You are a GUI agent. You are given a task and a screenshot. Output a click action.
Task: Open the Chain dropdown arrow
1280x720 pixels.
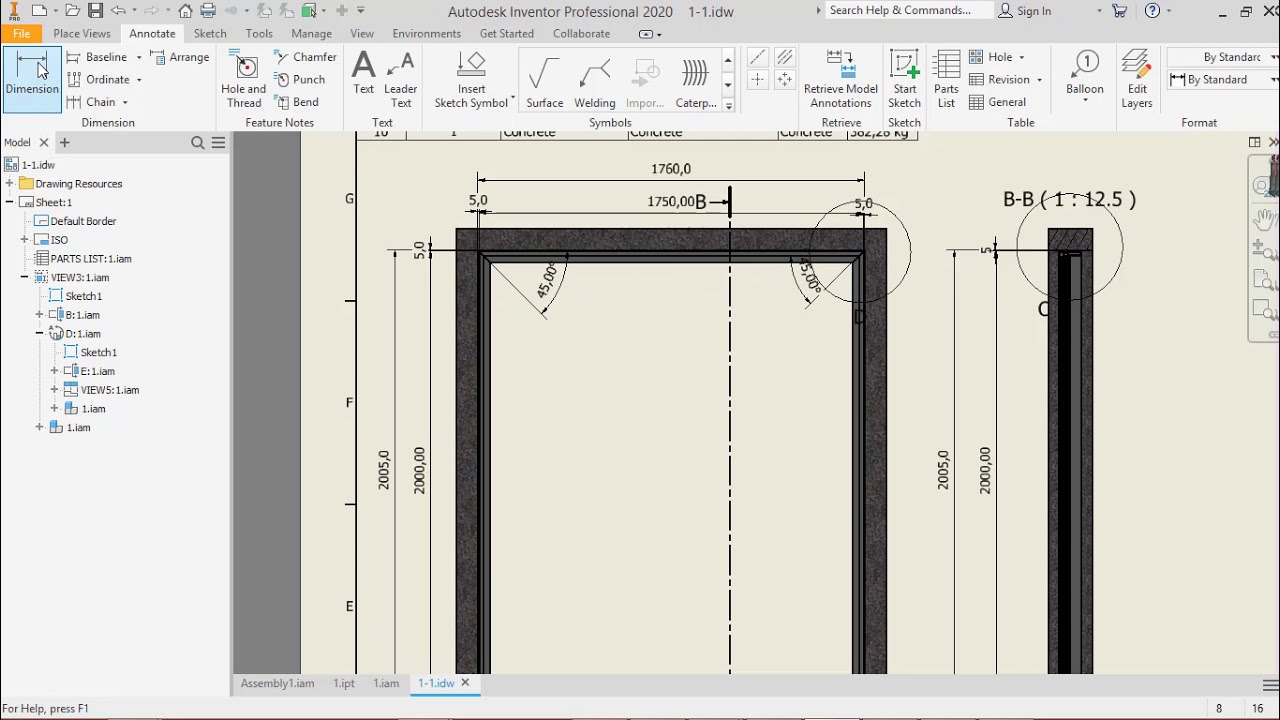pyautogui.click(x=125, y=102)
